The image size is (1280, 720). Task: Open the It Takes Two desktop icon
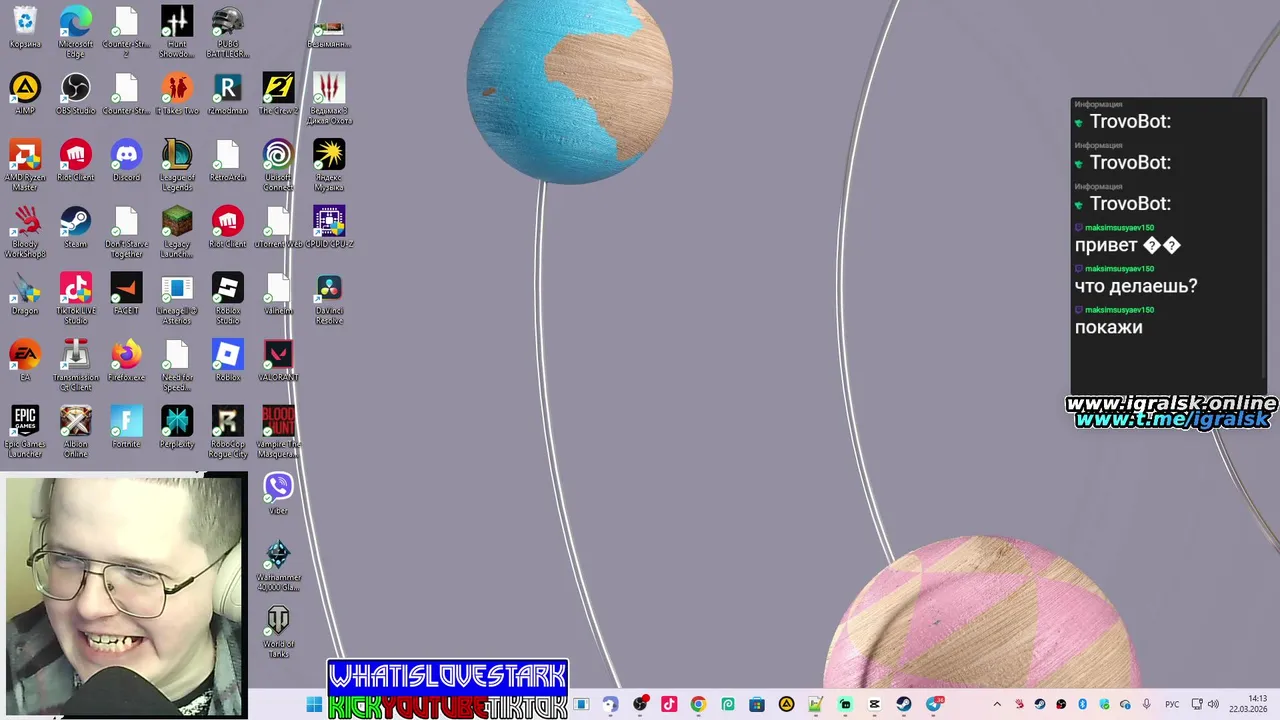[x=177, y=94]
